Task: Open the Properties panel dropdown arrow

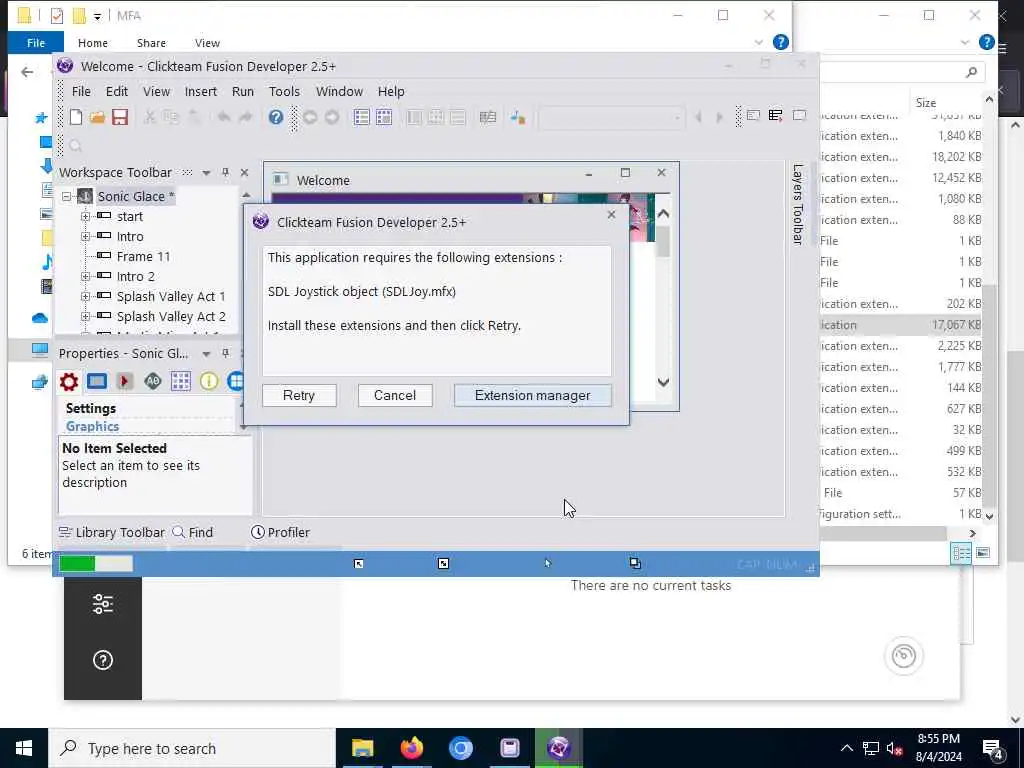Action: (206, 354)
